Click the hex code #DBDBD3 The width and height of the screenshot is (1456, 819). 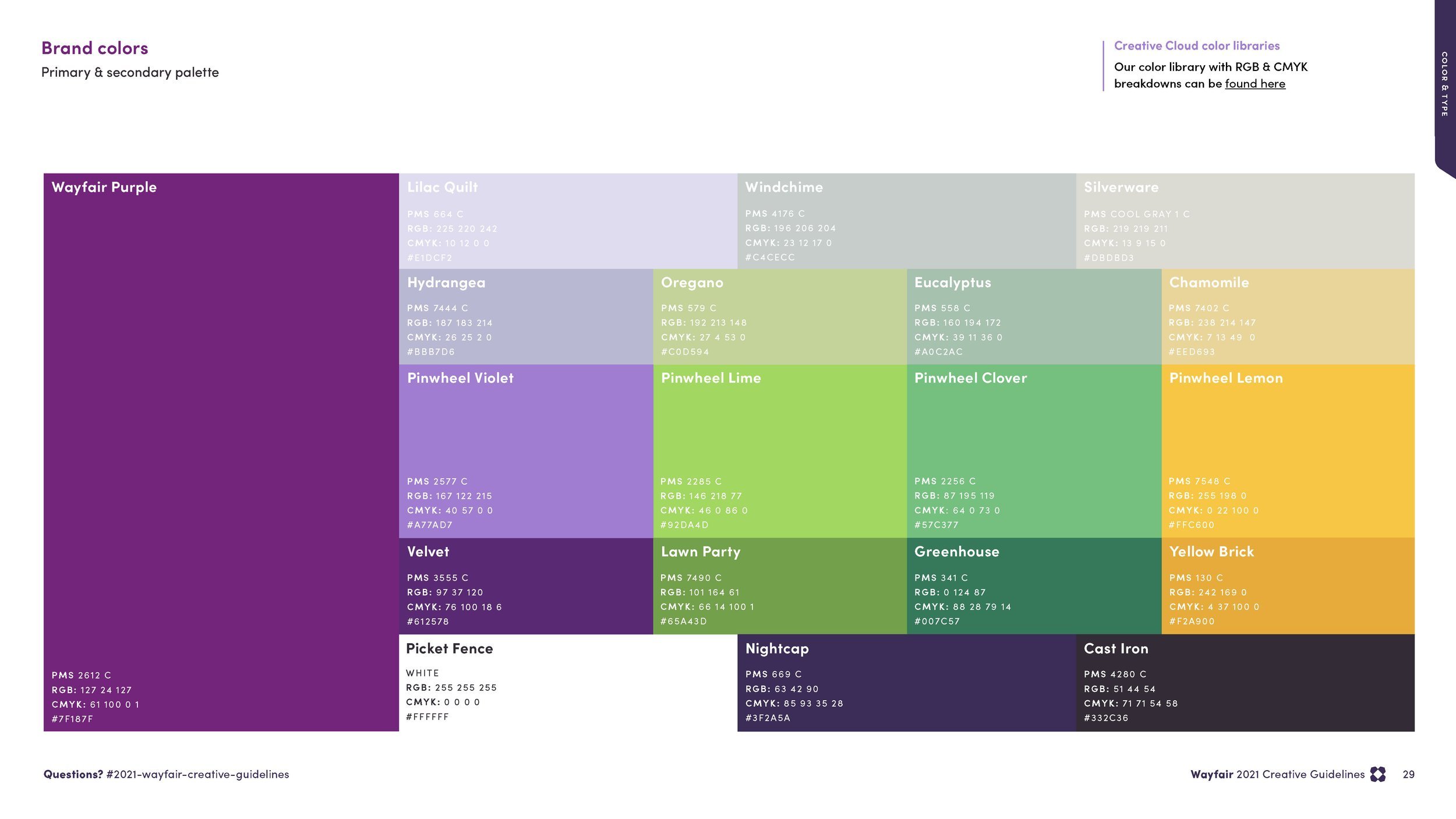1109,257
